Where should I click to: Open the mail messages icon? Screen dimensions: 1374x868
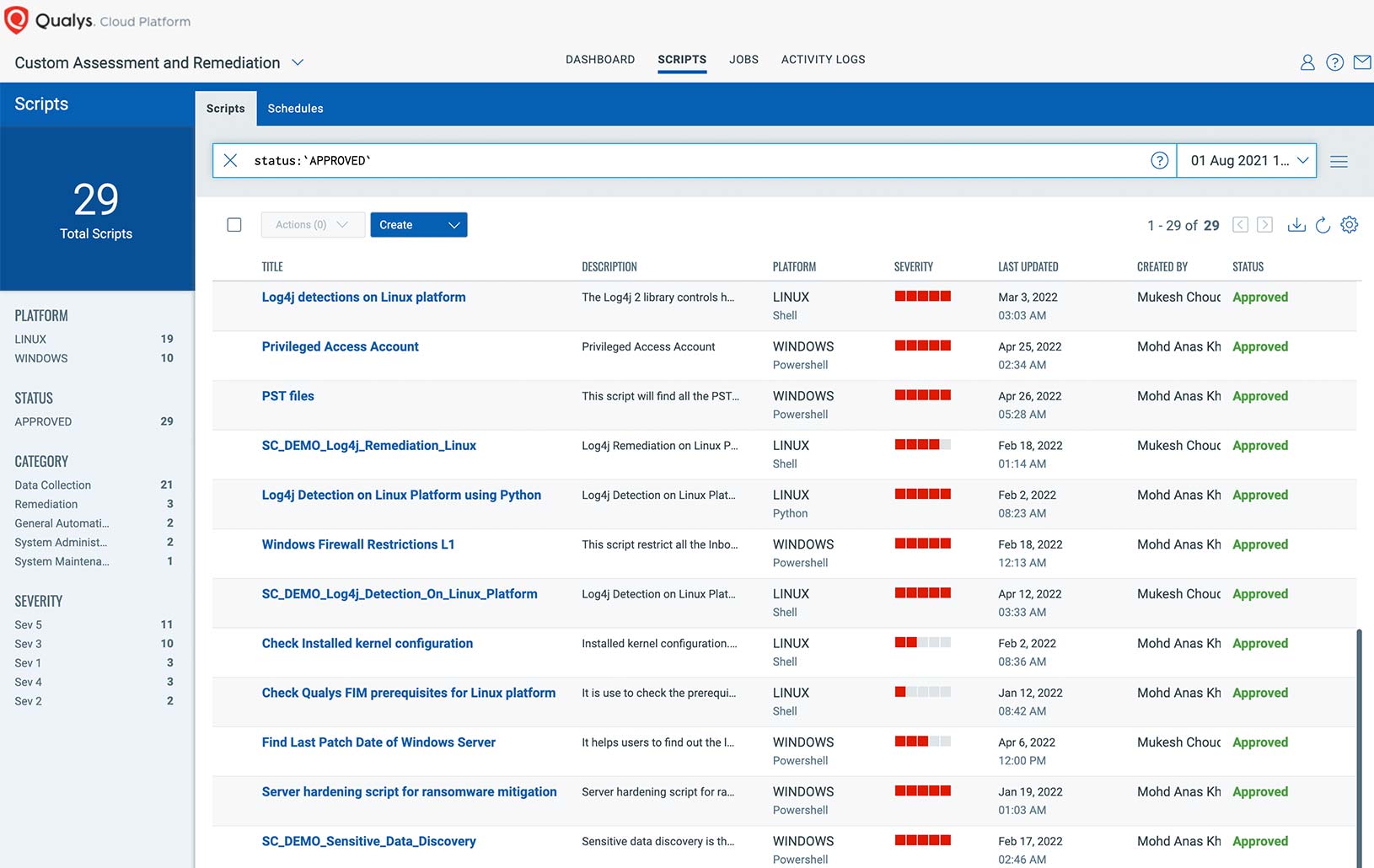point(1361,62)
